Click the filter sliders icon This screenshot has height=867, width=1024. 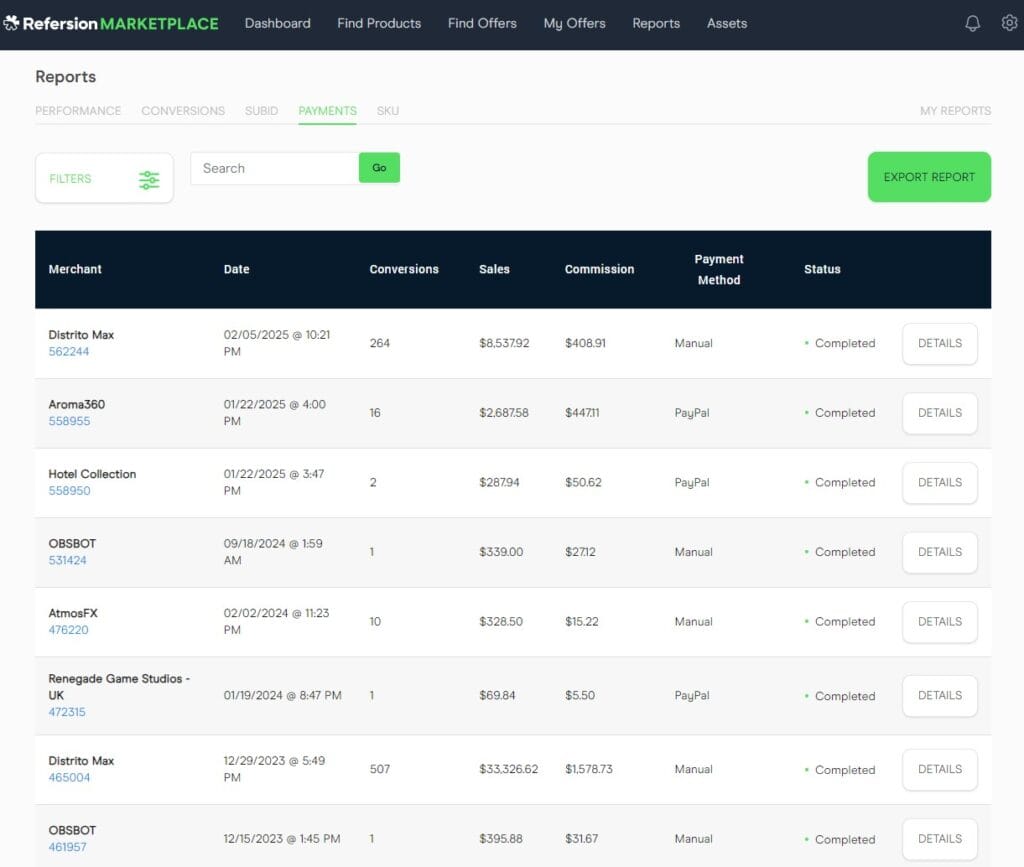(149, 180)
